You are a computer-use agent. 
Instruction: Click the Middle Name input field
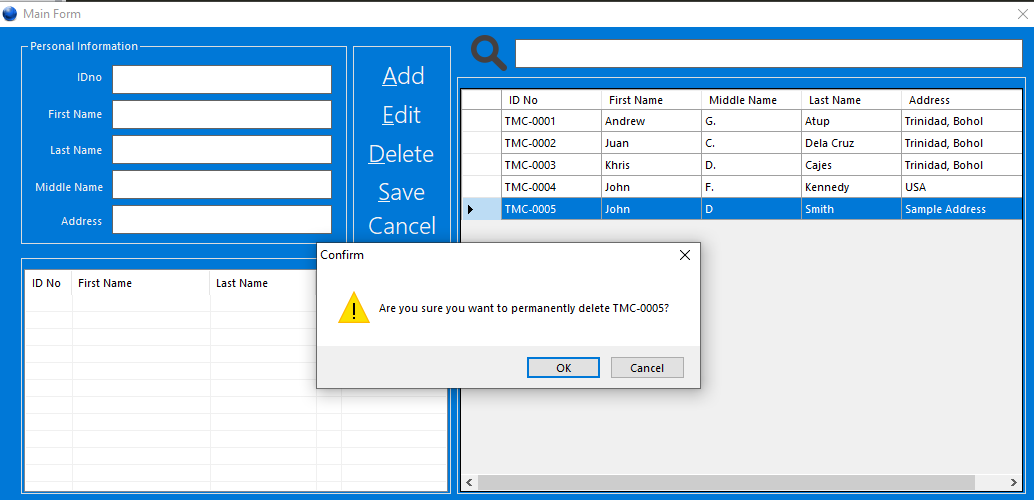pos(222,184)
